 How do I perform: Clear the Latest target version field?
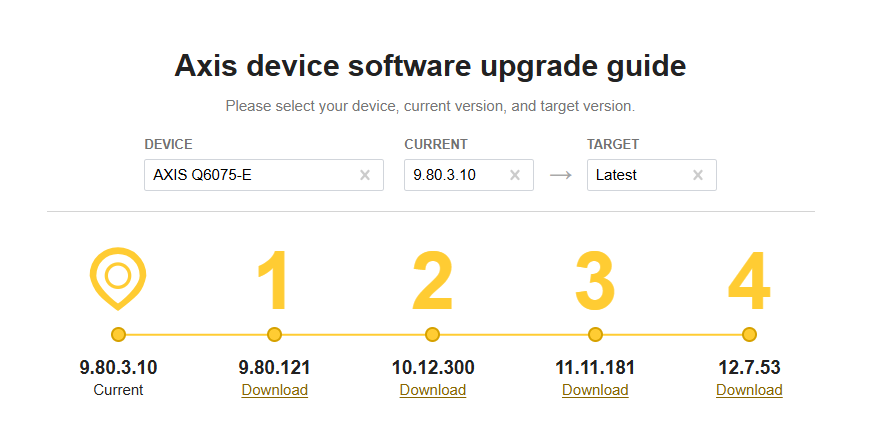(x=698, y=175)
